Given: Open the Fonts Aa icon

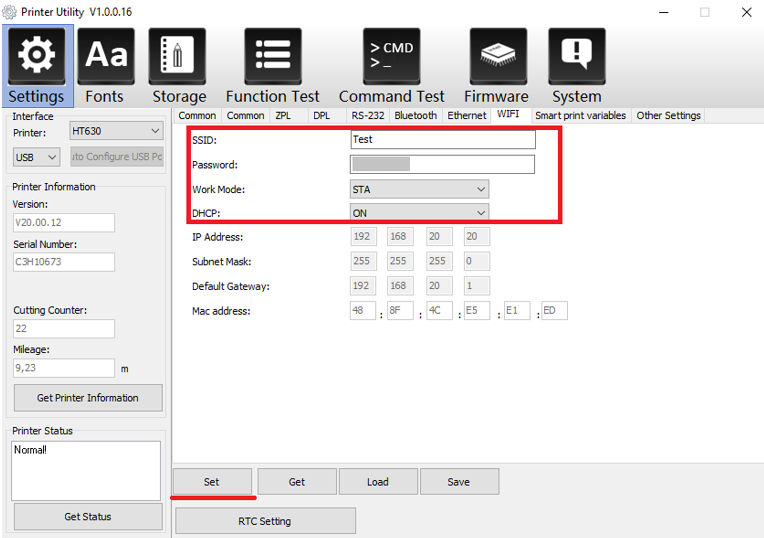Looking at the screenshot, I should (x=105, y=56).
